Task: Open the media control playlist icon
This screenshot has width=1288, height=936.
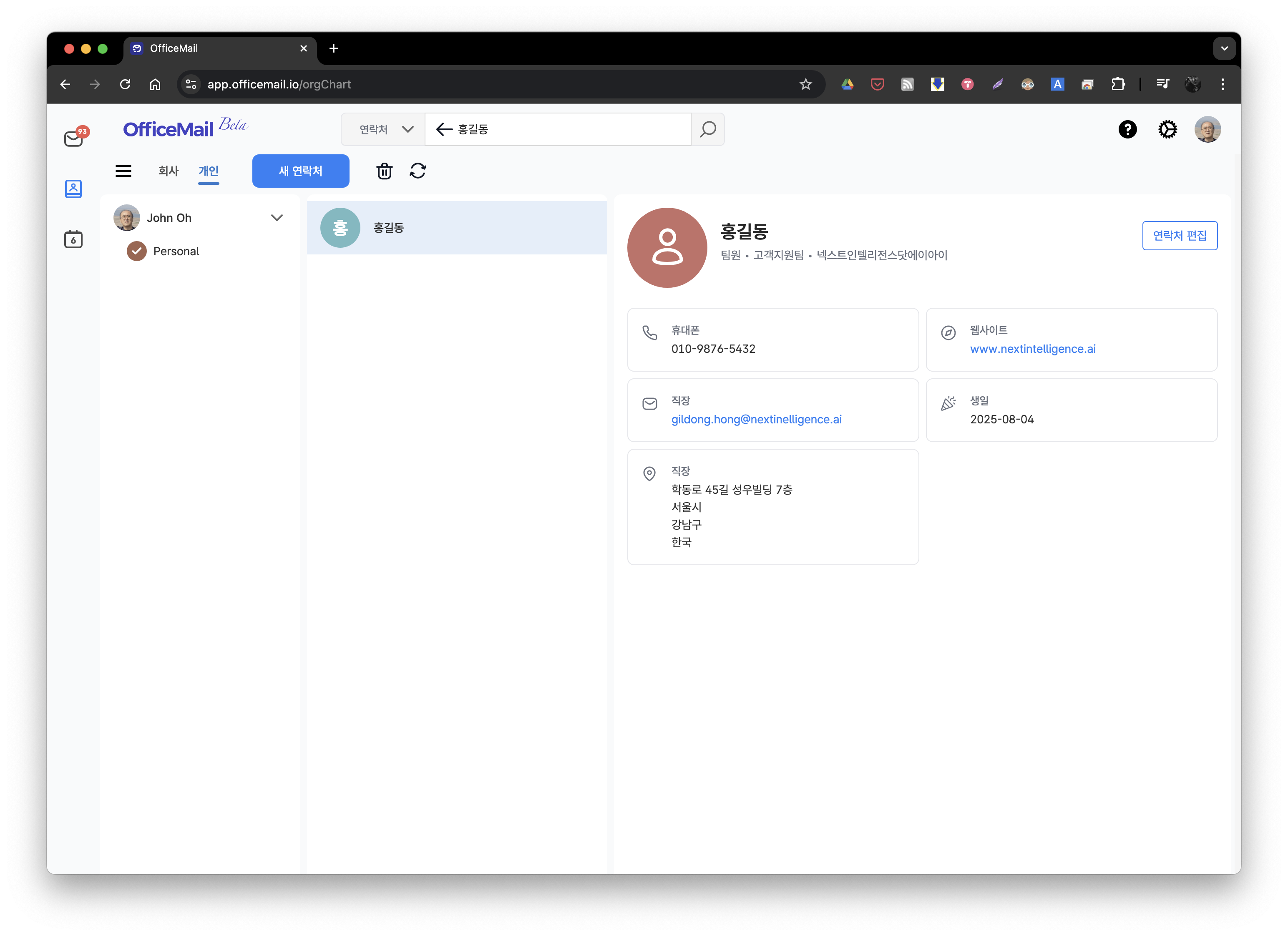Action: click(1162, 85)
